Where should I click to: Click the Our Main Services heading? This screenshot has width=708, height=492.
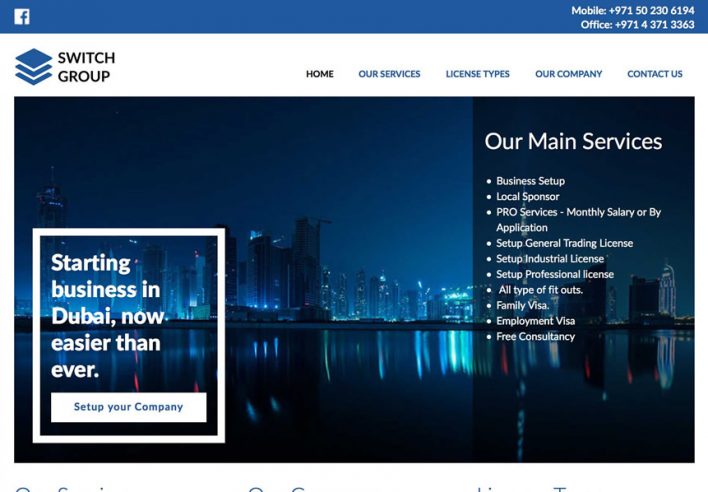573,141
